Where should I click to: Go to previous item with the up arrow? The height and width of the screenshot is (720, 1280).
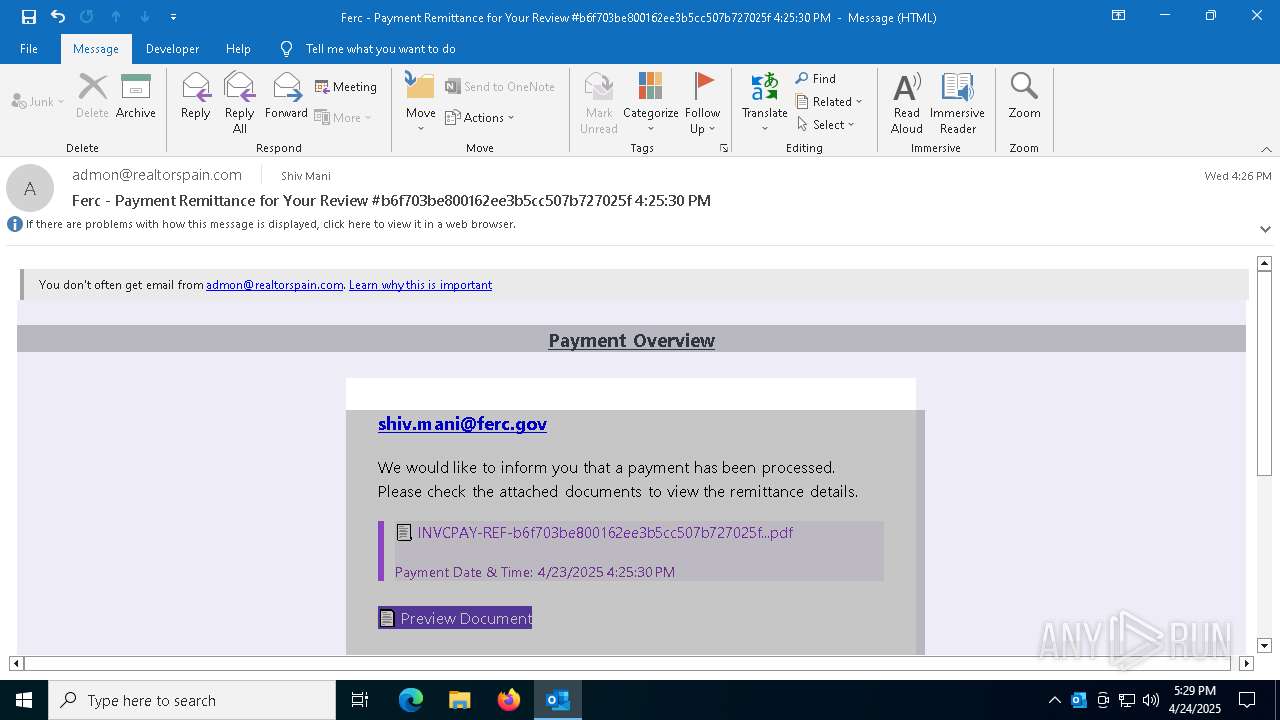[116, 17]
